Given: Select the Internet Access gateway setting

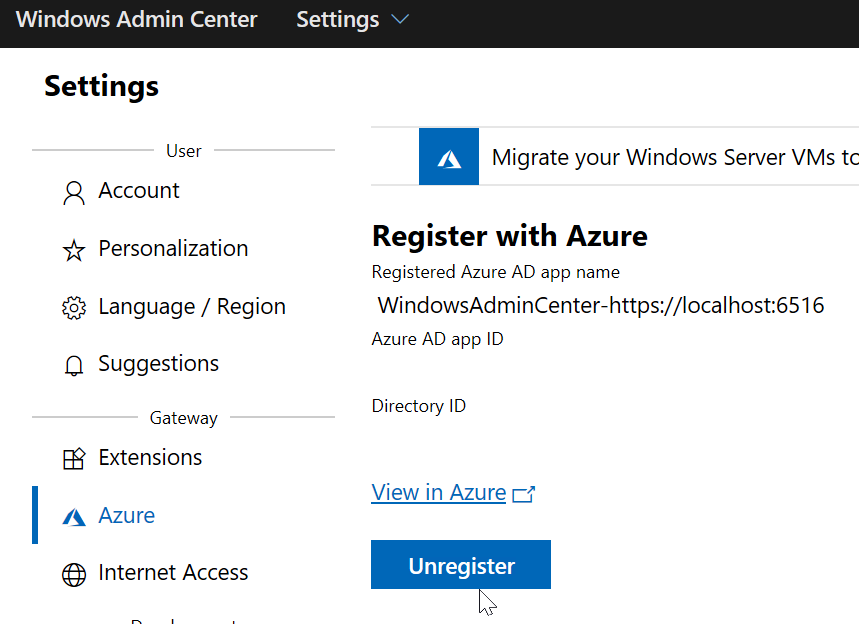Looking at the screenshot, I should pyautogui.click(x=173, y=573).
